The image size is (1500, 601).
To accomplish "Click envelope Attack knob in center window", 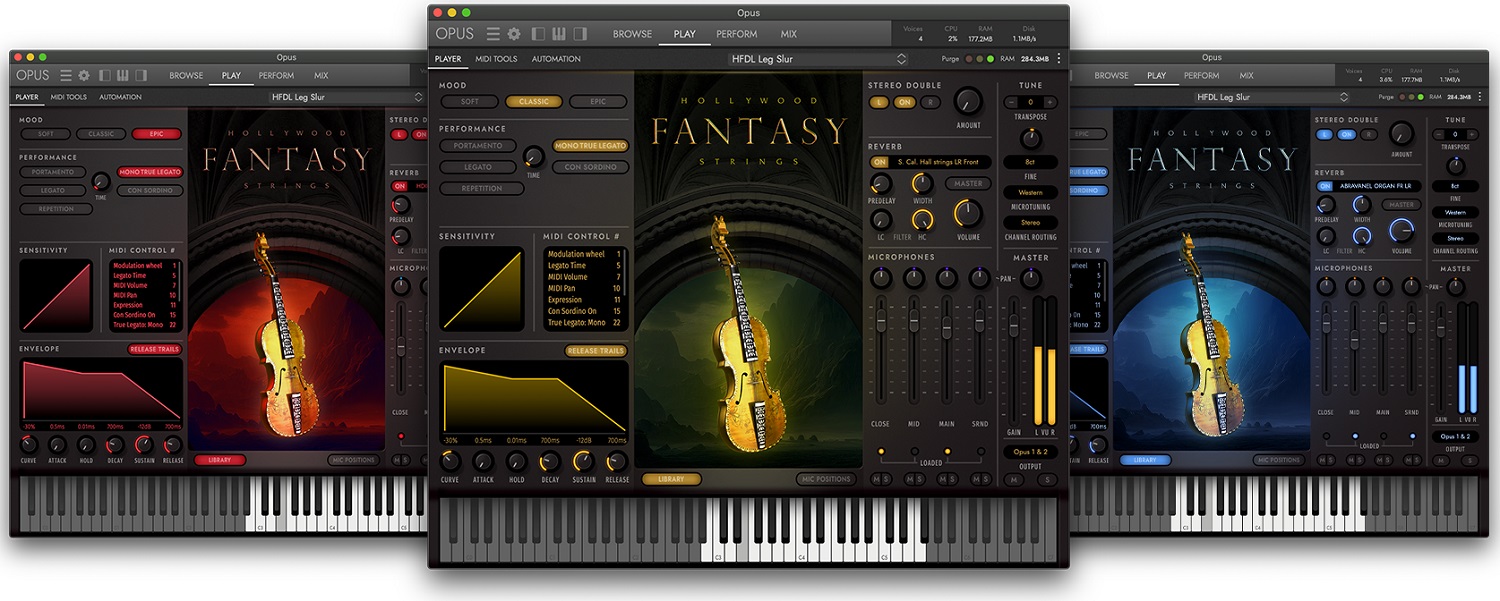I will coord(483,461).
